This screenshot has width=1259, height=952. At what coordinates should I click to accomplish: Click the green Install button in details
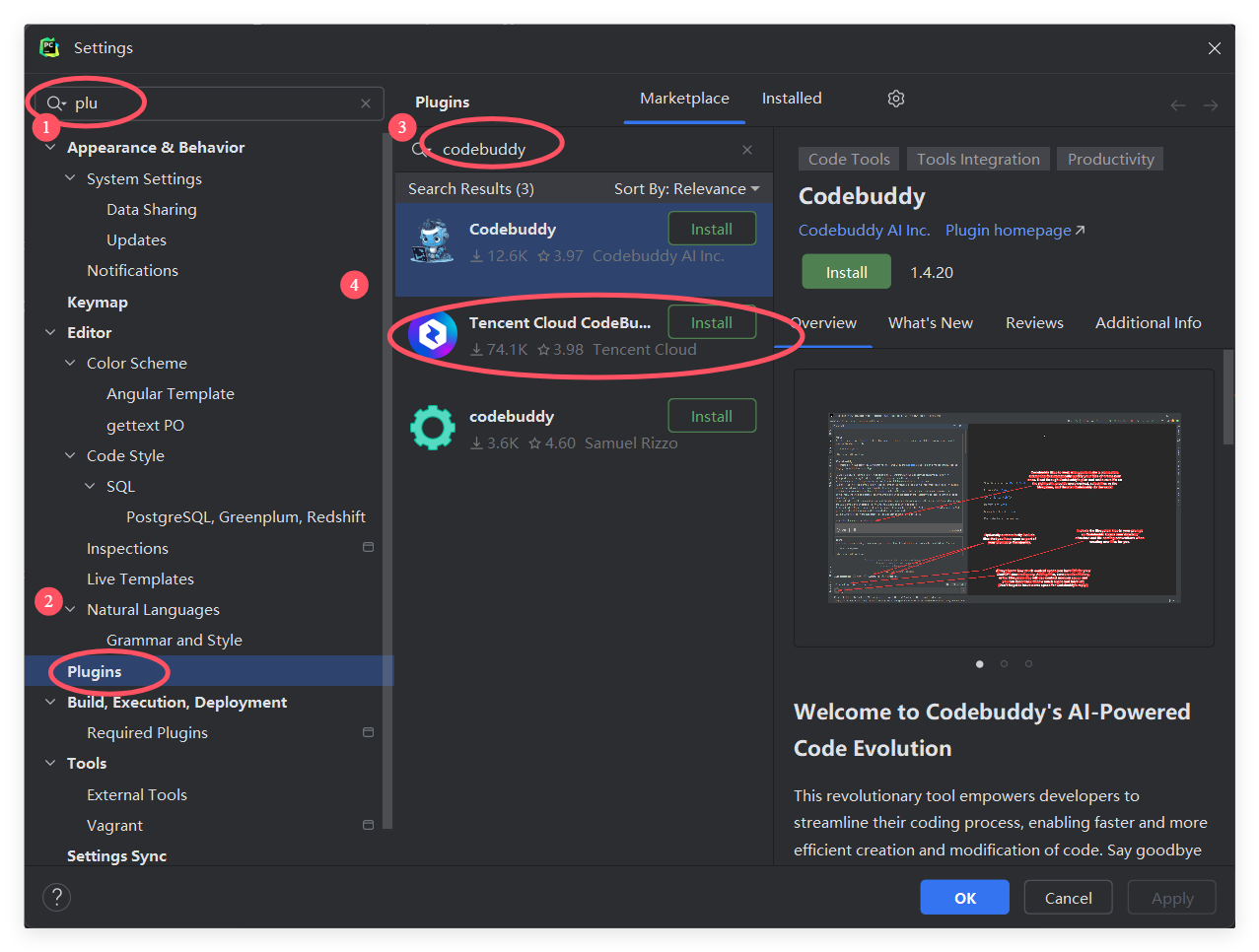tap(846, 272)
